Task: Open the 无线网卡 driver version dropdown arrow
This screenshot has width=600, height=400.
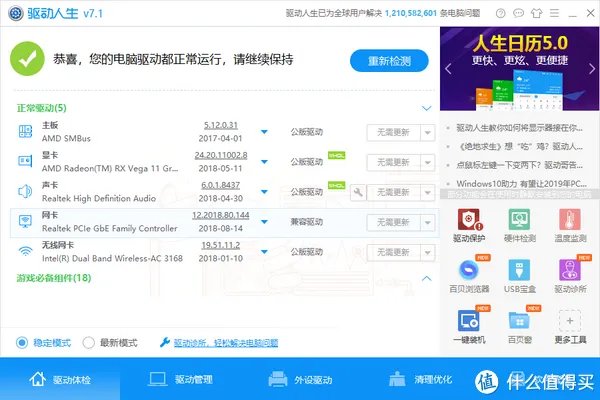Action: tap(264, 252)
